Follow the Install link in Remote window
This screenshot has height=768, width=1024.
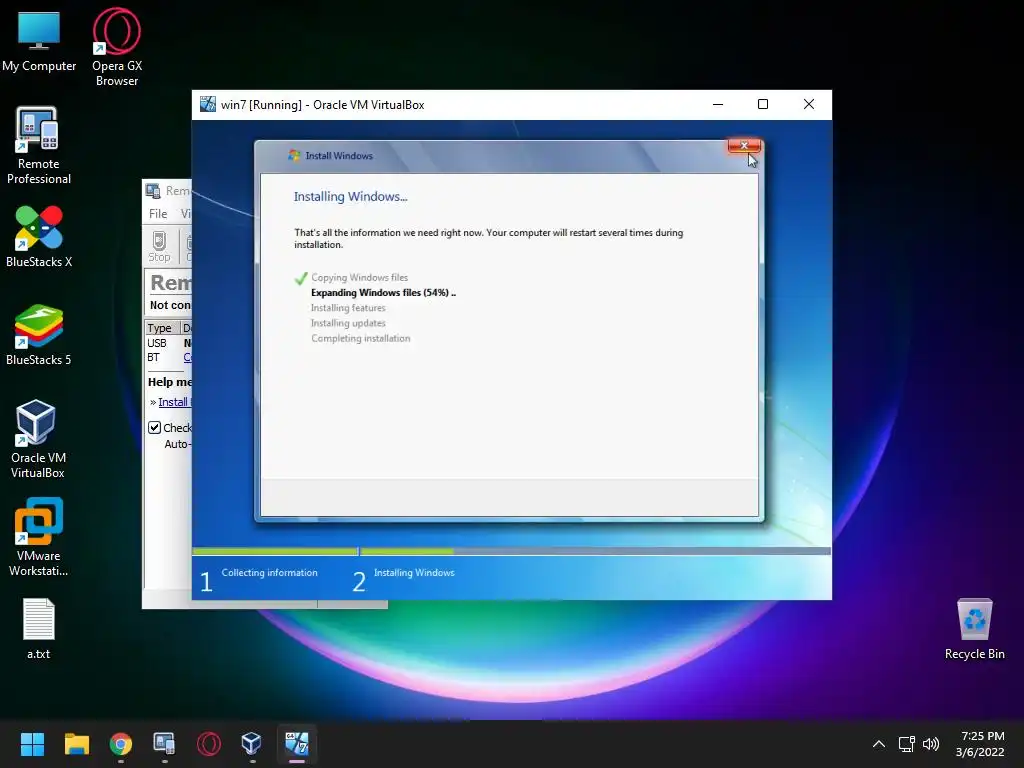[x=174, y=402]
